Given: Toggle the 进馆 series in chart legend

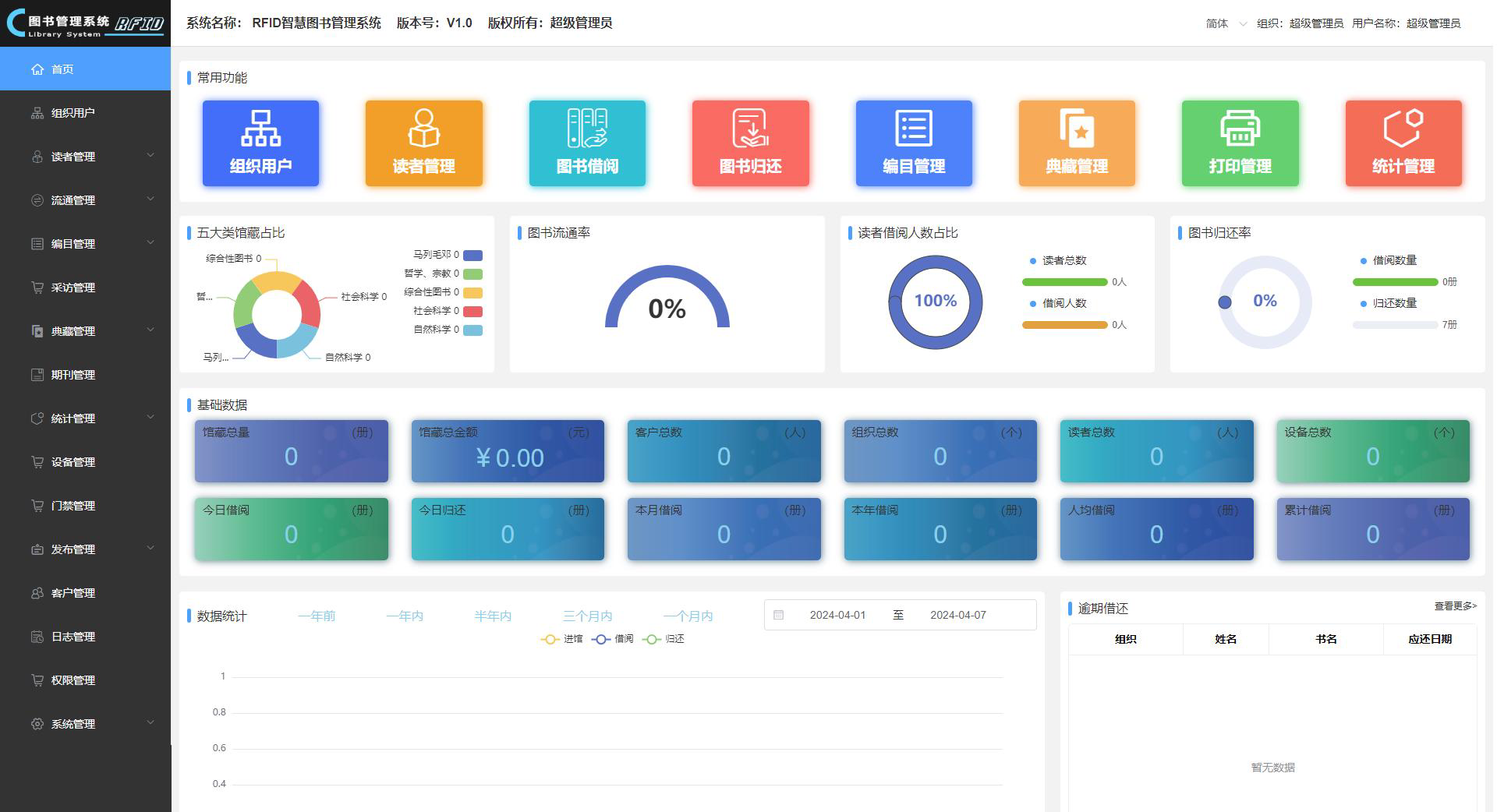Looking at the screenshot, I should click(562, 639).
